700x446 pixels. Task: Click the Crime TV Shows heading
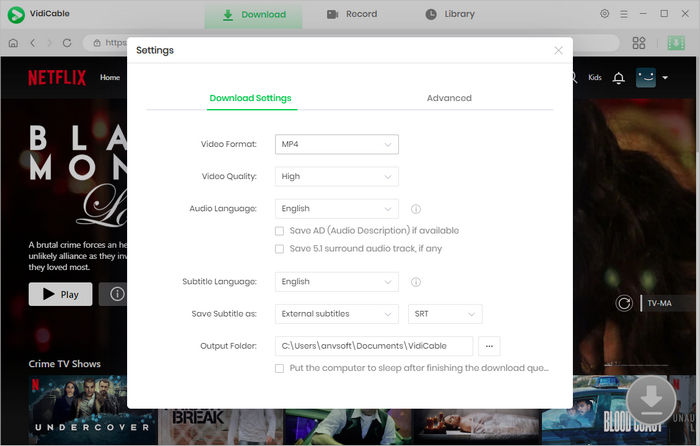click(x=65, y=364)
